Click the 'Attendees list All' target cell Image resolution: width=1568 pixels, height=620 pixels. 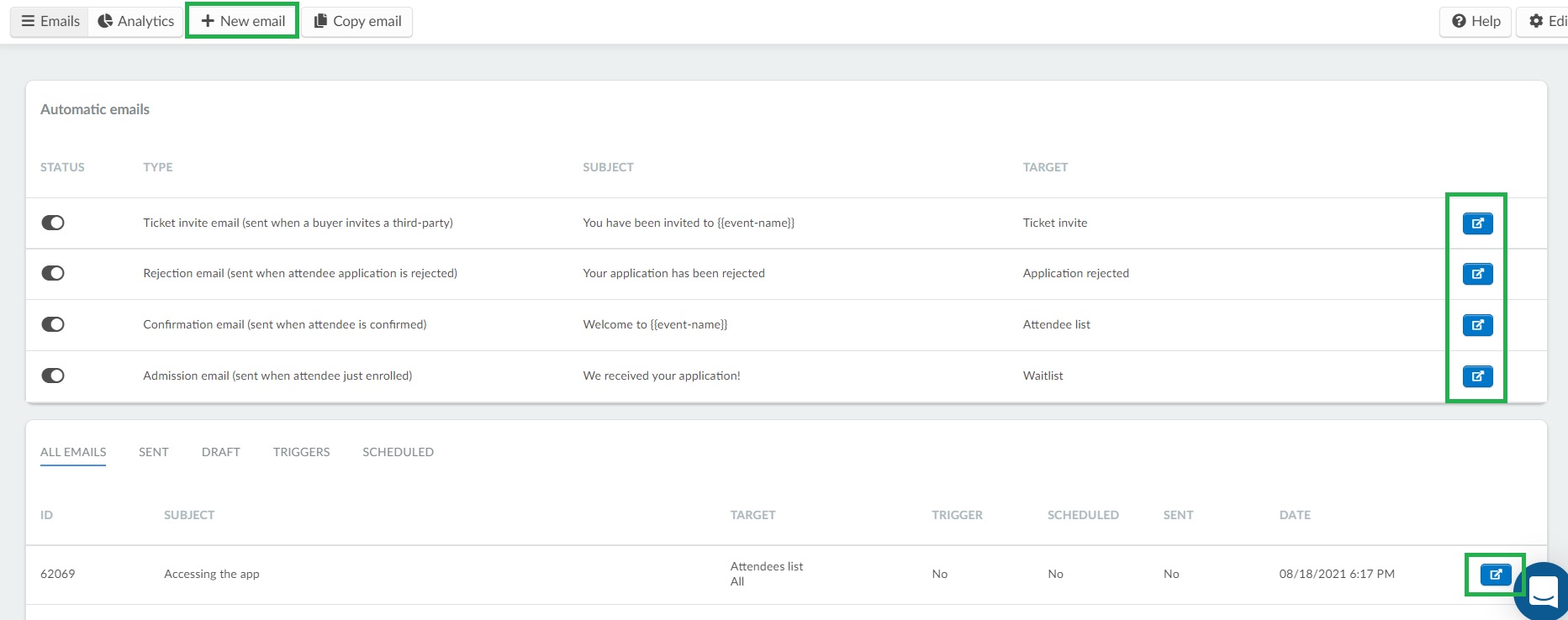click(766, 574)
